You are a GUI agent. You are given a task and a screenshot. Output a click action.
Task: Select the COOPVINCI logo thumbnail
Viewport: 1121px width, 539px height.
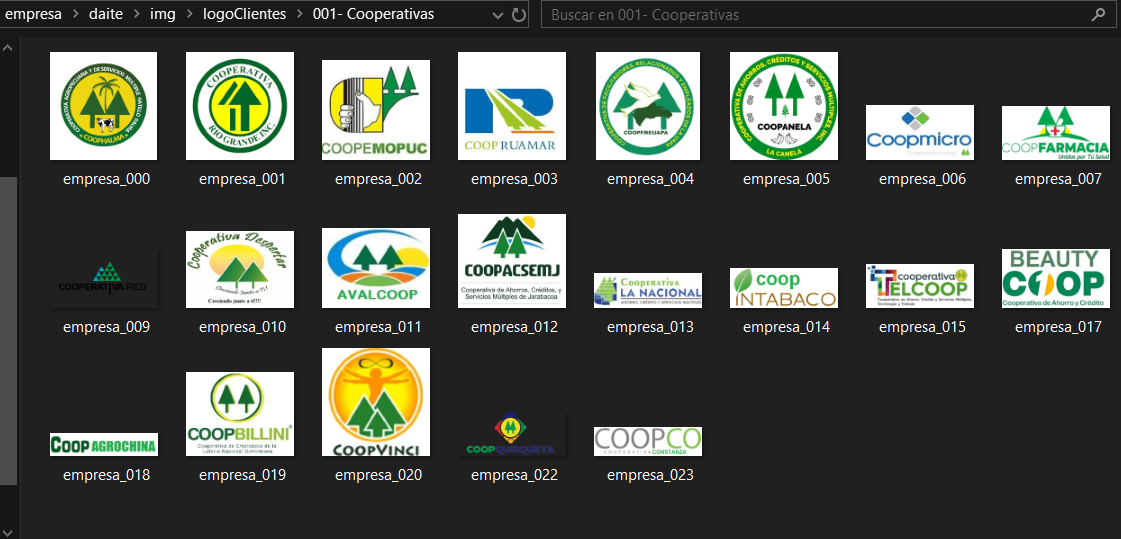[375, 402]
